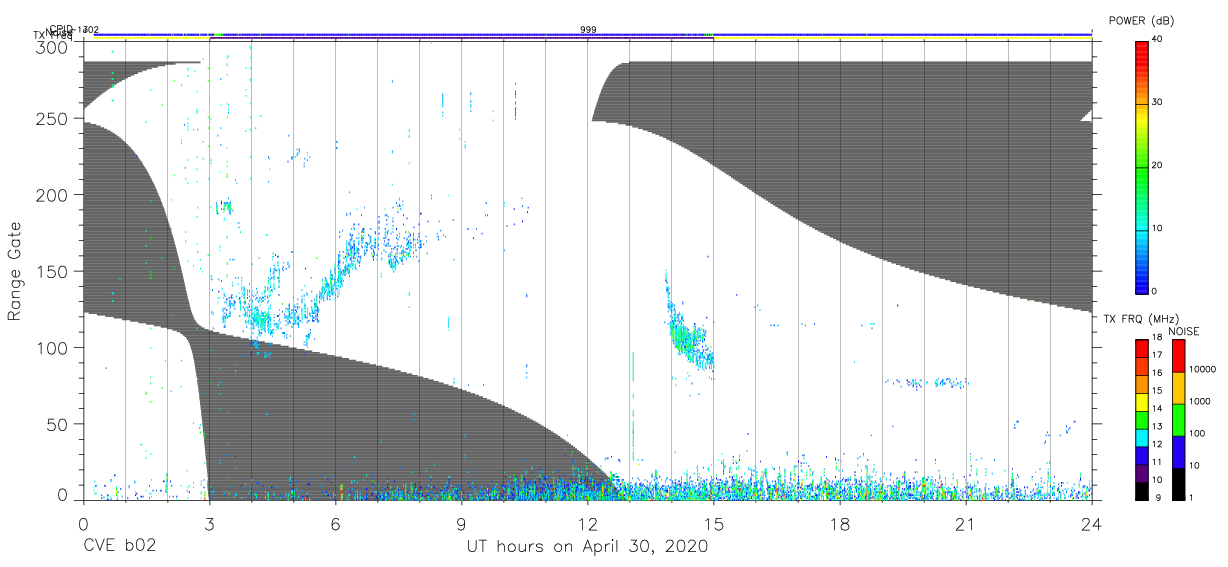Click the 'CVE b02' radar label
The width and height of the screenshot is (1228, 567).
point(118,547)
